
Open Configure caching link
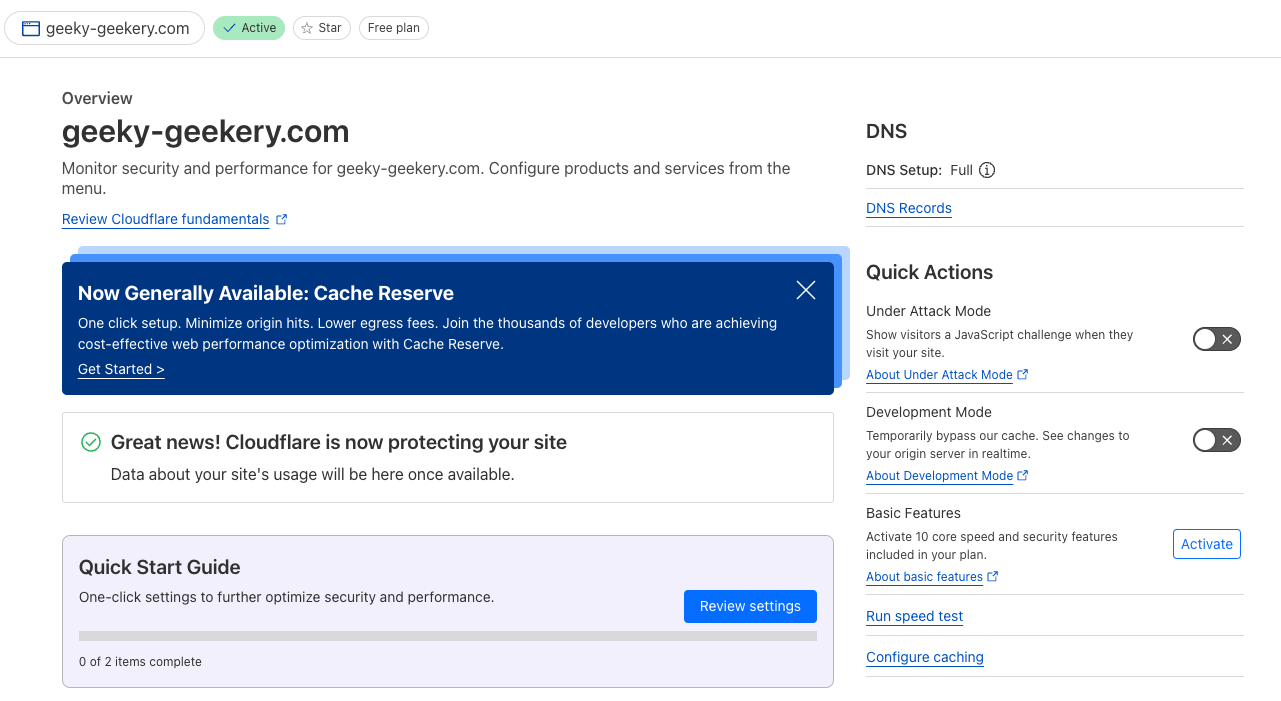coord(924,657)
